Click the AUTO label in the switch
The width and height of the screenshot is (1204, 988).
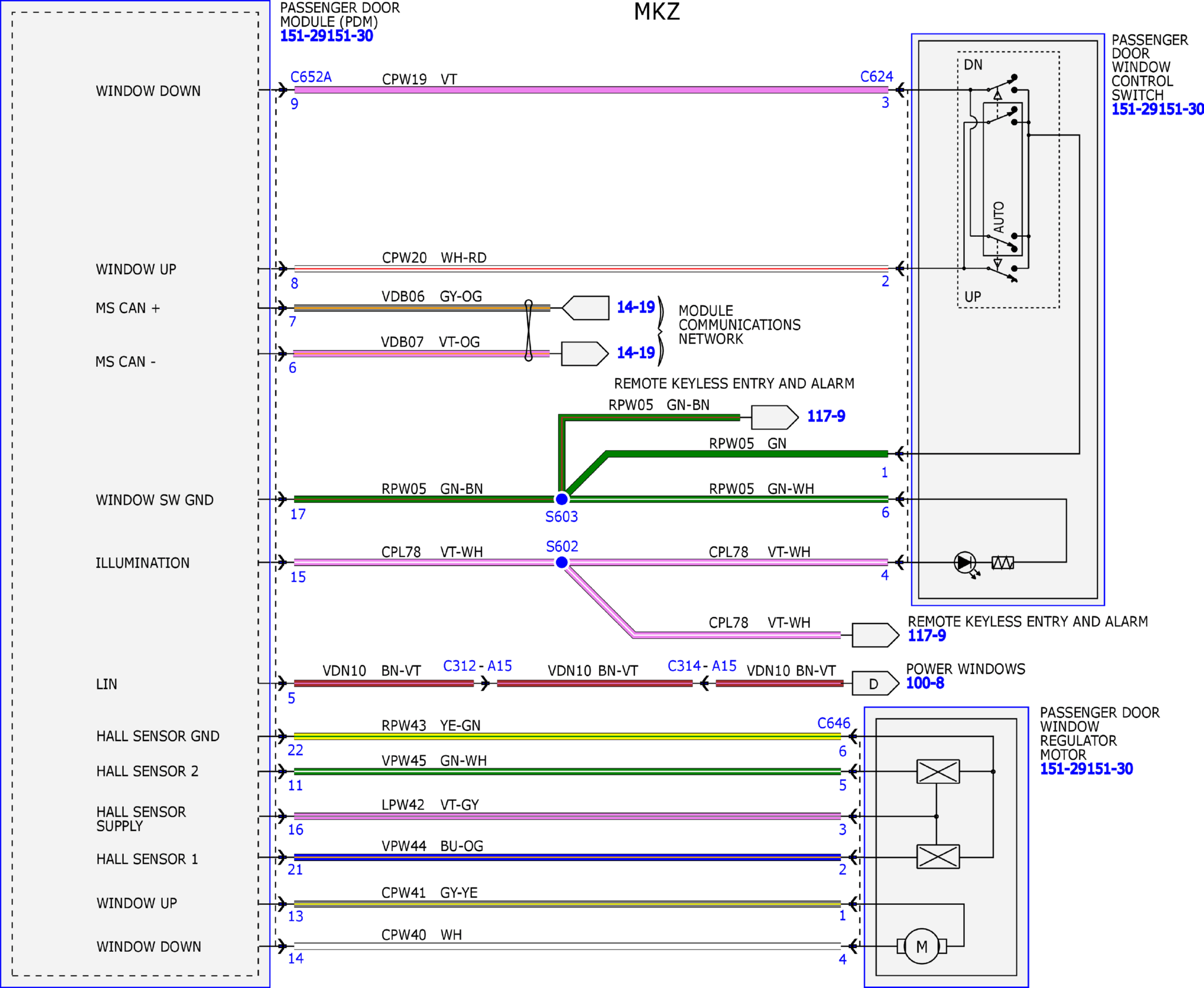[x=999, y=217]
